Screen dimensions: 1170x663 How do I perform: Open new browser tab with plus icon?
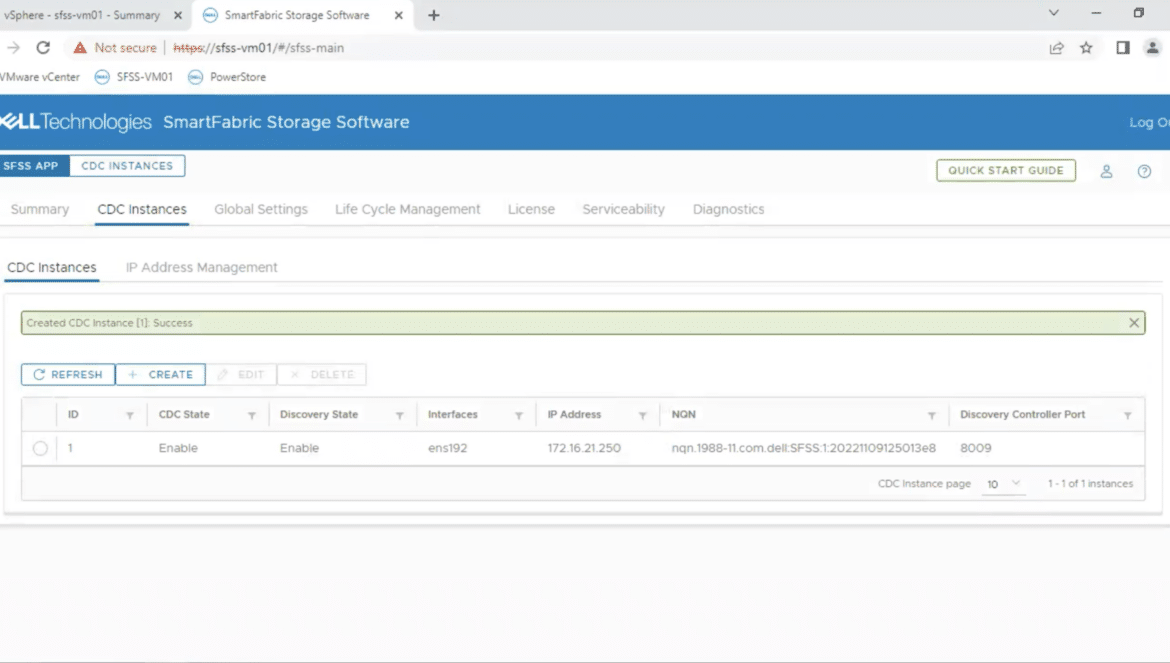pos(434,15)
